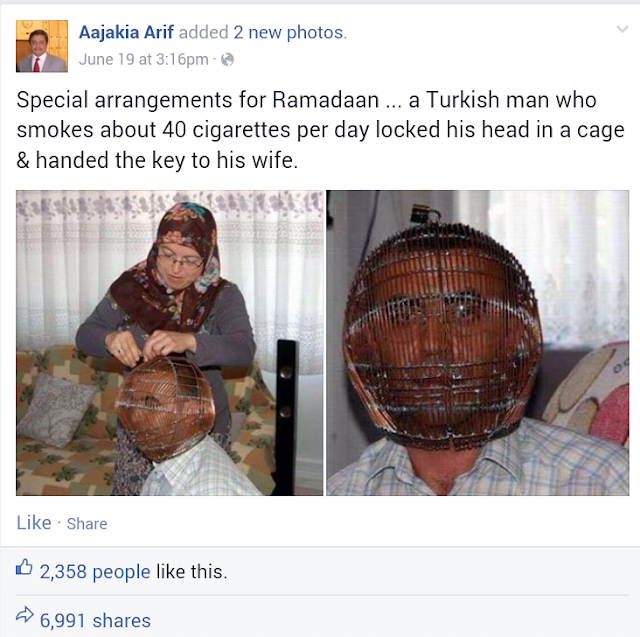Screen dimensions: 640x637
Task: Click the share arrow icon
Action: 24,615
